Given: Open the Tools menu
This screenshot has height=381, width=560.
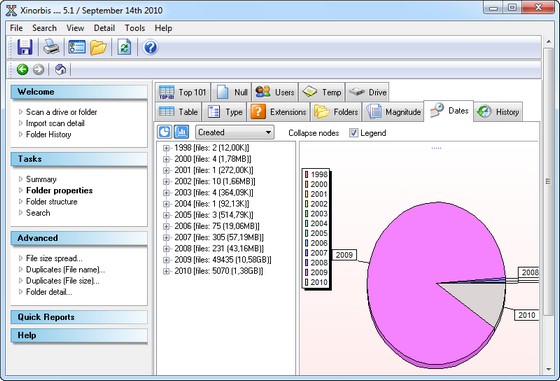Looking at the screenshot, I should pyautogui.click(x=135, y=28).
